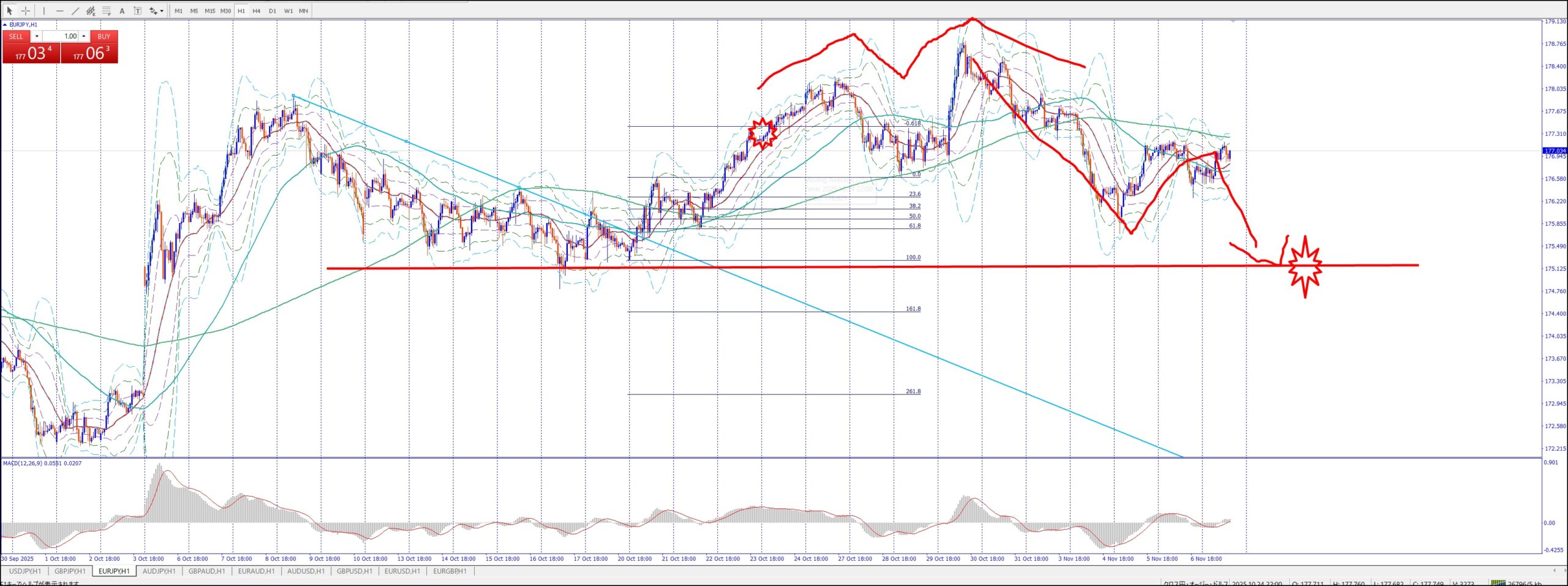Open the arrows objects dropdown
Viewport: 1568px width, 586px height.
pos(161,10)
